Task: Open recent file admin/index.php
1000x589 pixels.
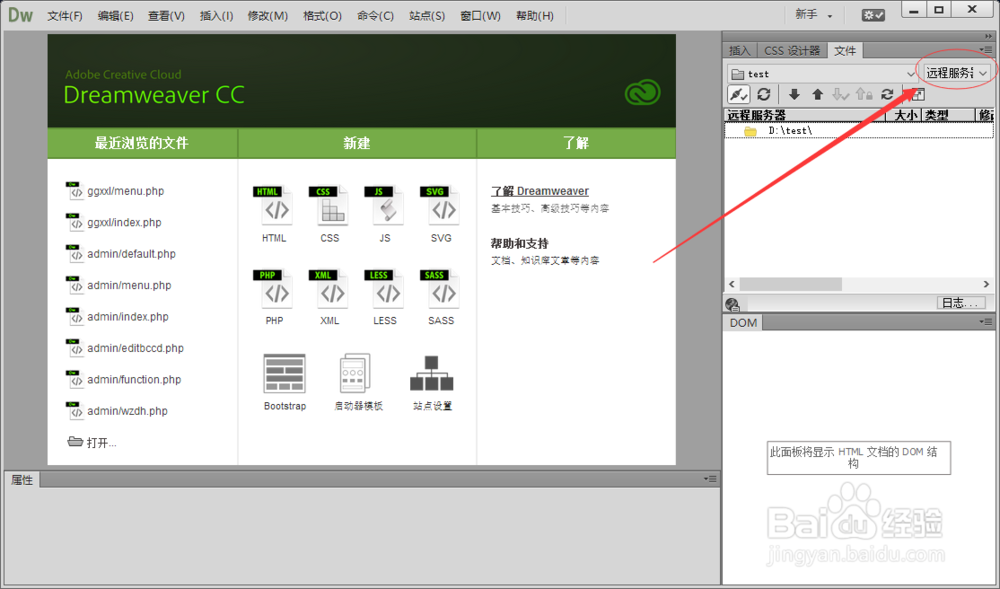Action: pyautogui.click(x=117, y=316)
